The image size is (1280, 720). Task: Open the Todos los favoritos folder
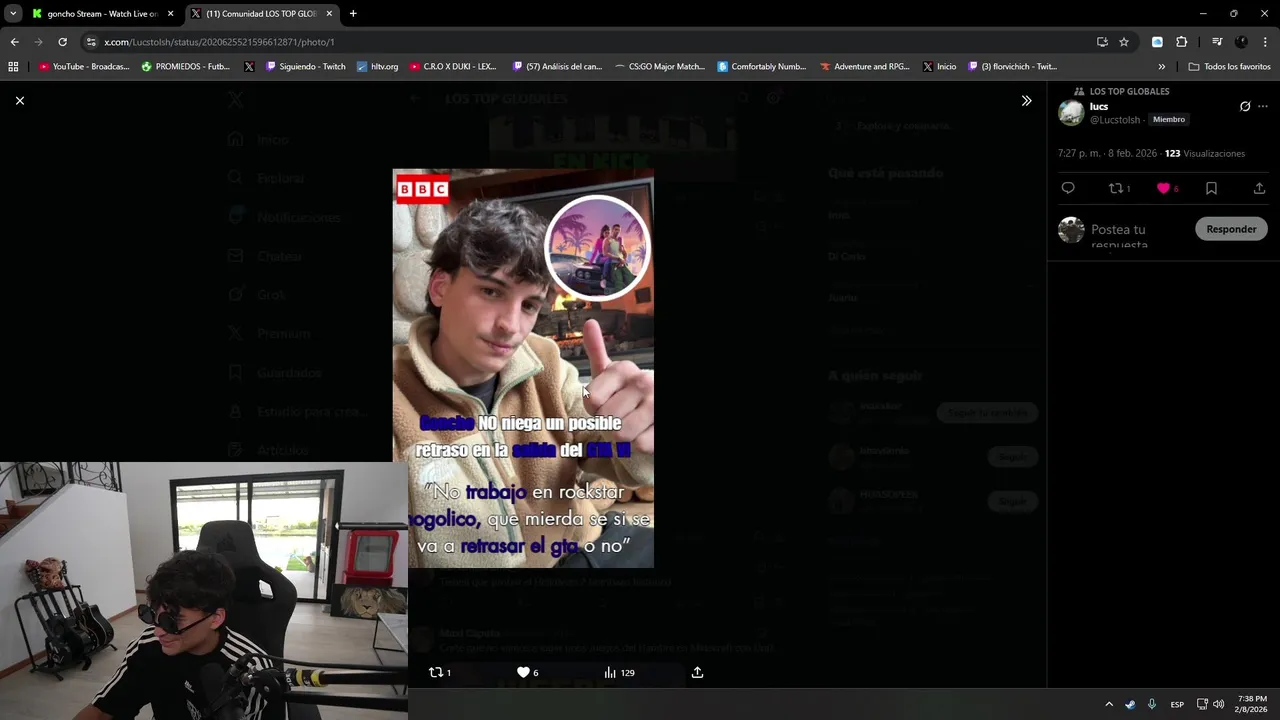click(x=1230, y=66)
